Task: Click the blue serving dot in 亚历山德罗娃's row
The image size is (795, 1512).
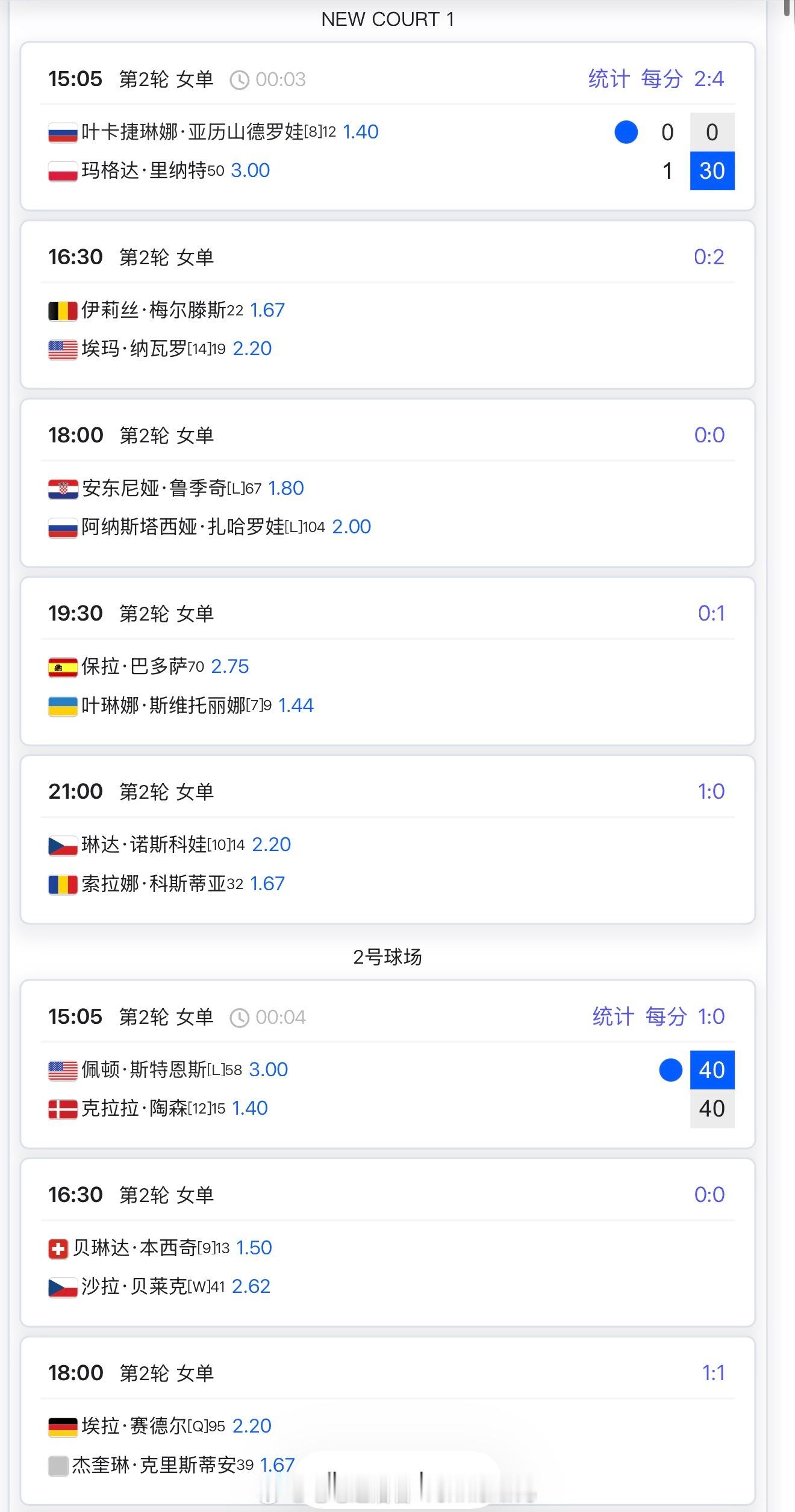Action: tap(626, 132)
